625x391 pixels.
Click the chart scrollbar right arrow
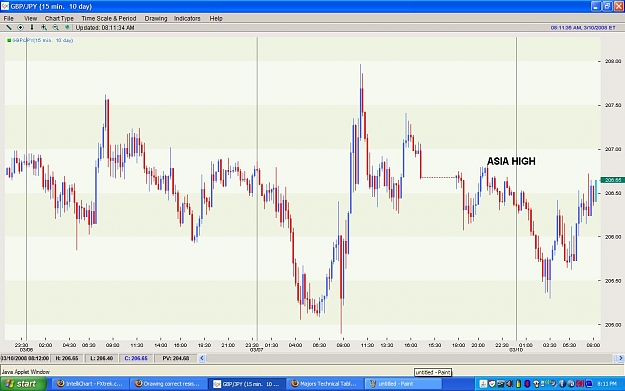pos(621,358)
